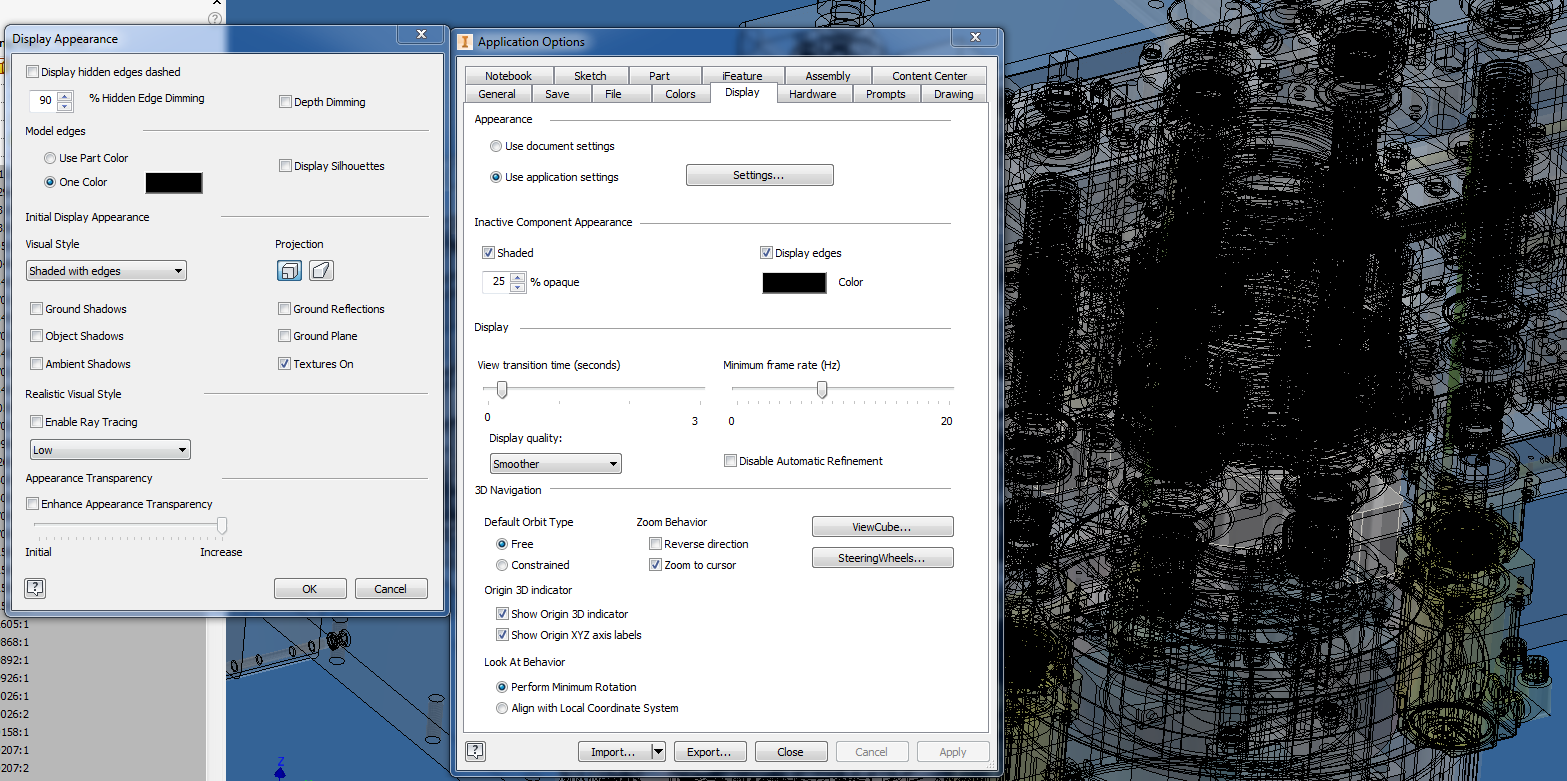Expand the Import button dropdown arrow
This screenshot has width=1567, height=781.
[657, 751]
